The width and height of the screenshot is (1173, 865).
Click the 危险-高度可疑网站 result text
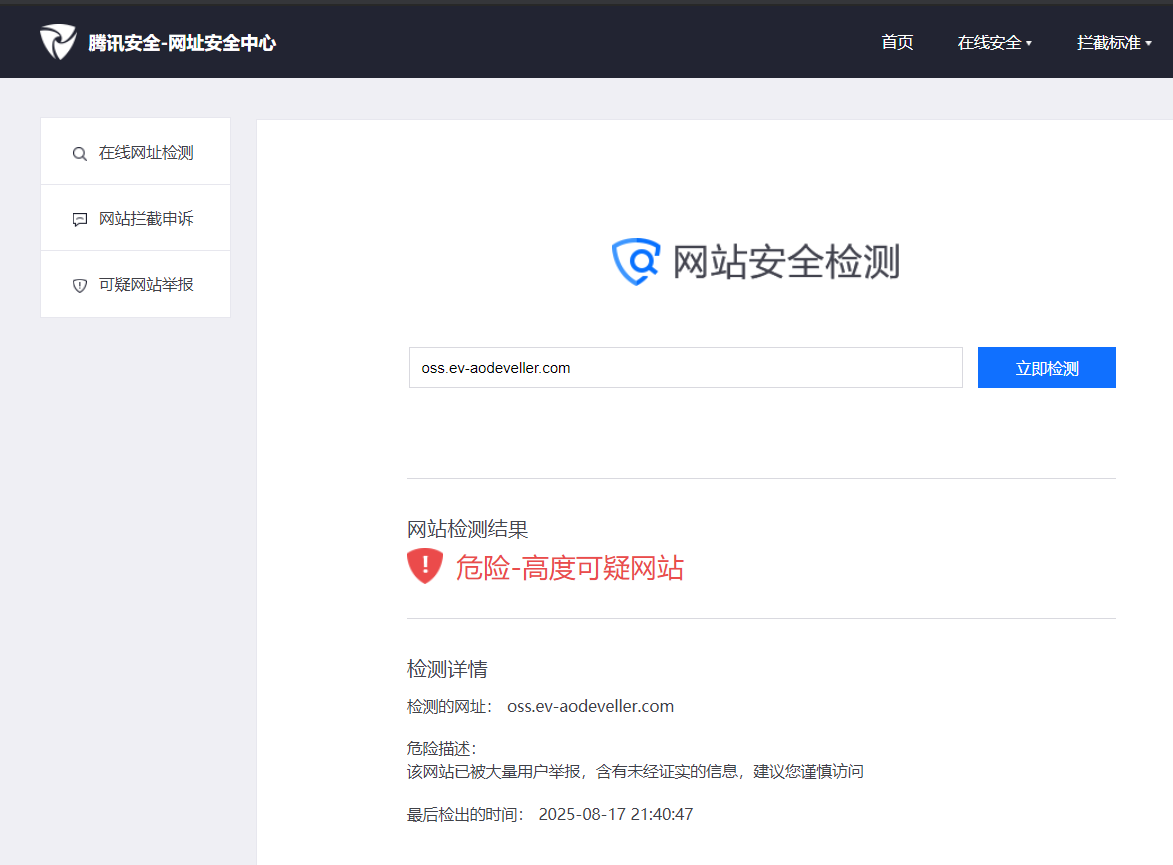pos(569,567)
